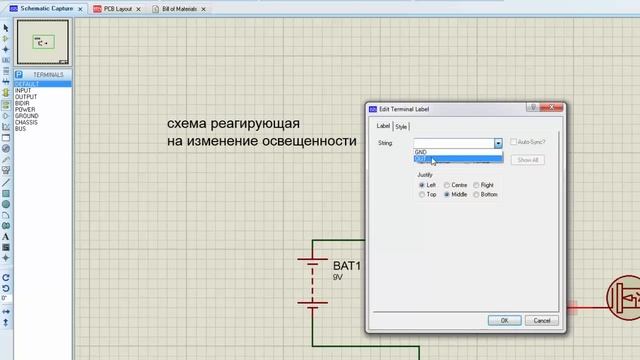Viewport: 640px width, 360px height.
Task: Pick the 2D Graphics Arc tool
Action: point(6,215)
